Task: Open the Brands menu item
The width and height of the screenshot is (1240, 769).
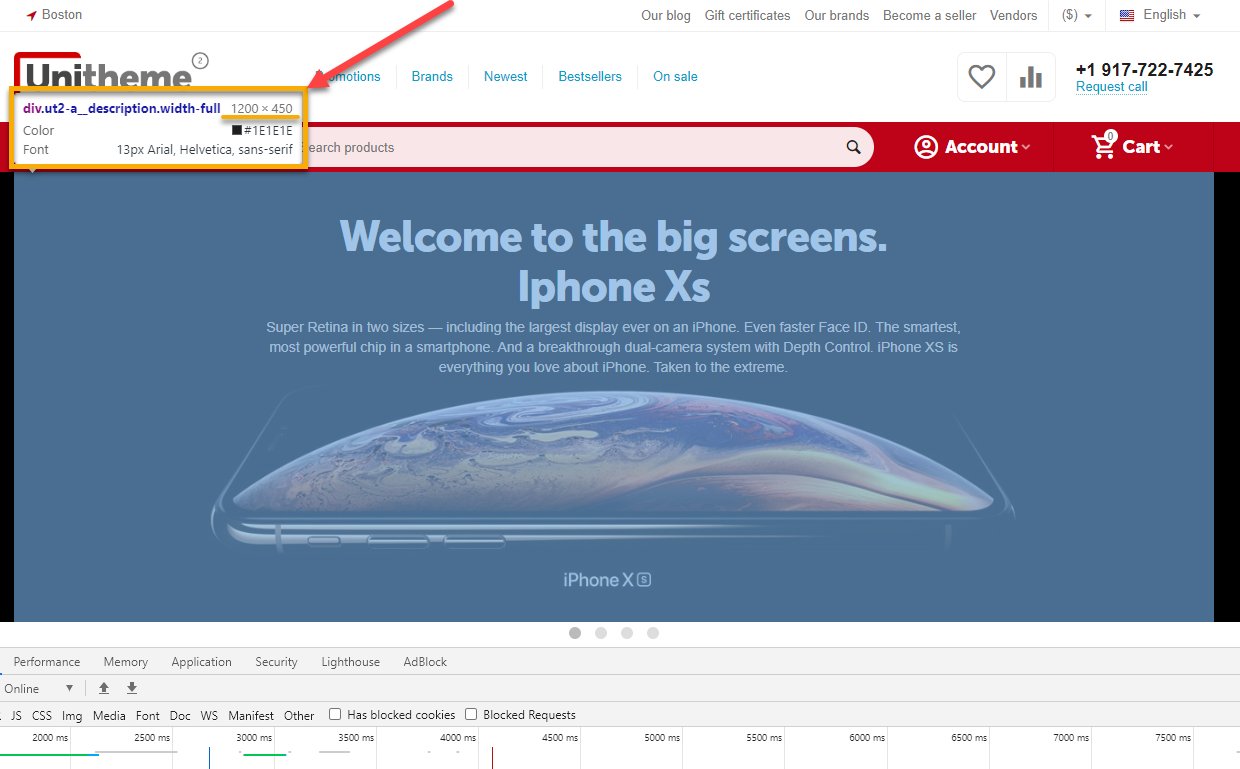Action: 432,76
